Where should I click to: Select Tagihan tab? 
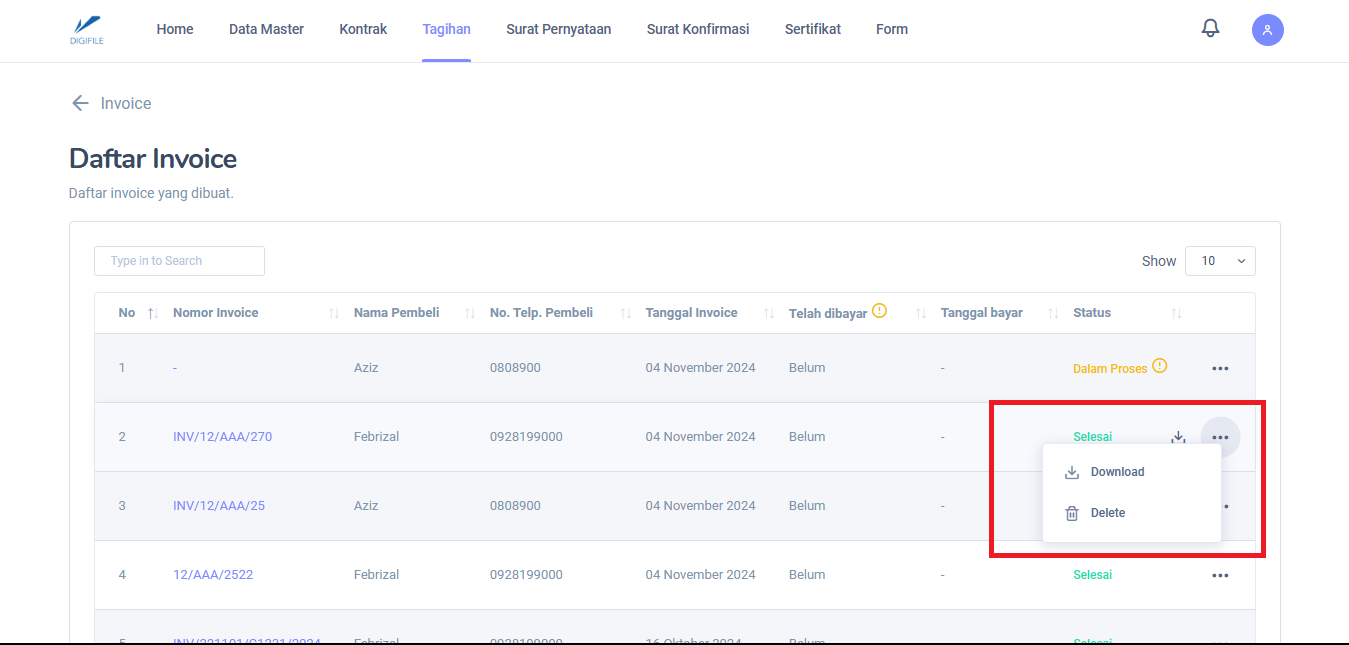click(x=446, y=29)
